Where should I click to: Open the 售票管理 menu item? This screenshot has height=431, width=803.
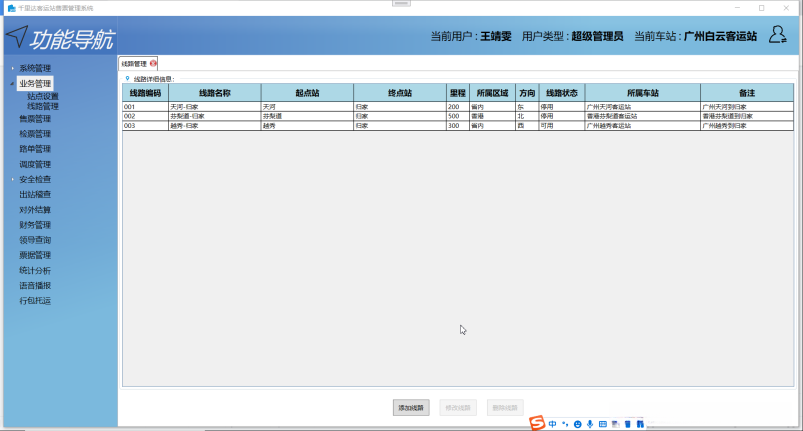click(x=35, y=119)
